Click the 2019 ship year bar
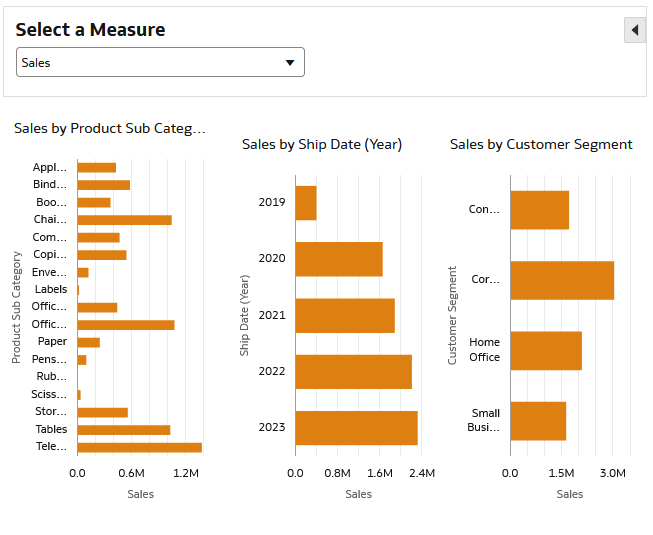653x535 pixels. pyautogui.click(x=306, y=203)
